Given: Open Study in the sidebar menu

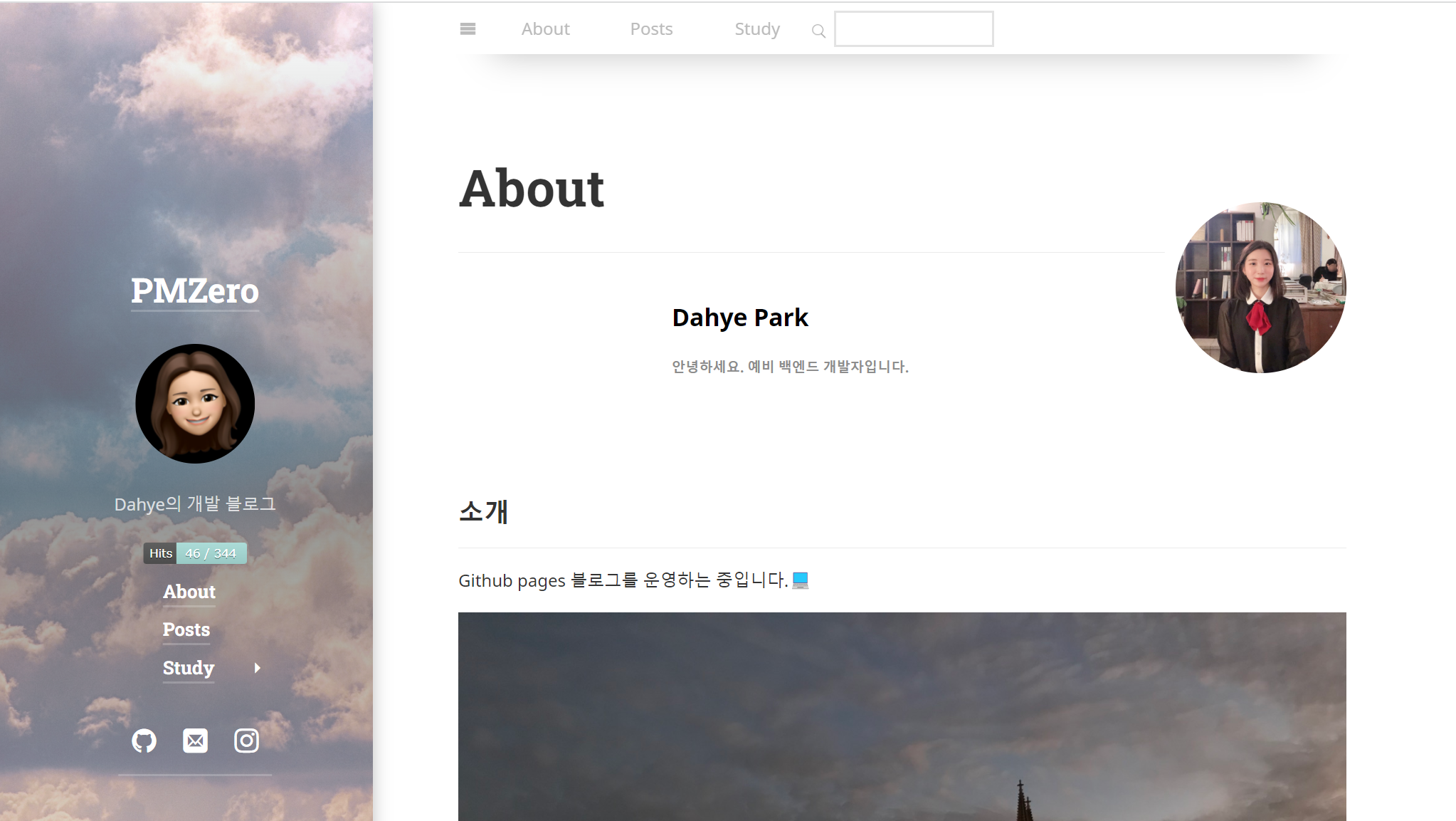Looking at the screenshot, I should tap(189, 668).
